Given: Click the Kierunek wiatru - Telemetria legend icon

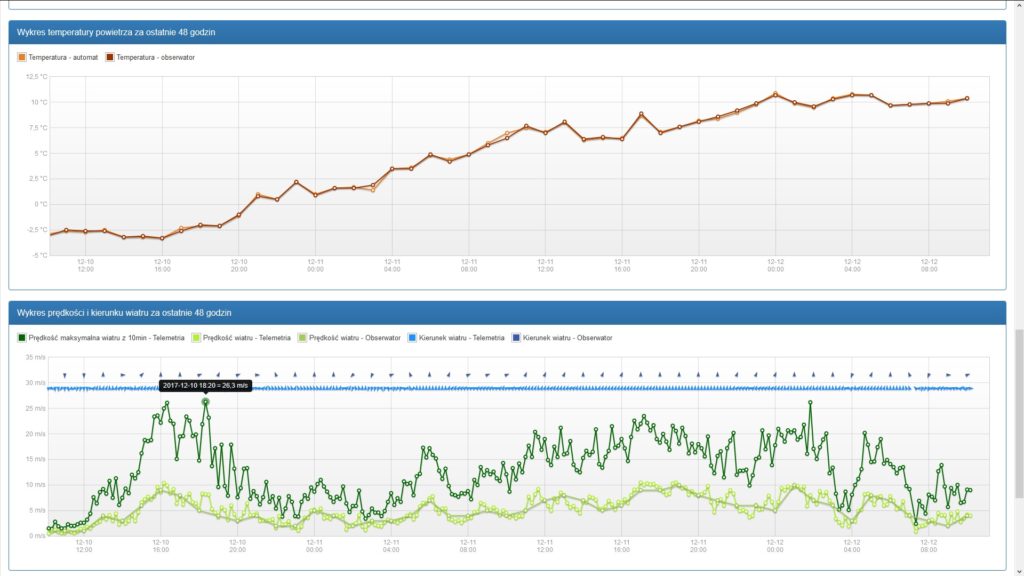Looking at the screenshot, I should [x=412, y=338].
